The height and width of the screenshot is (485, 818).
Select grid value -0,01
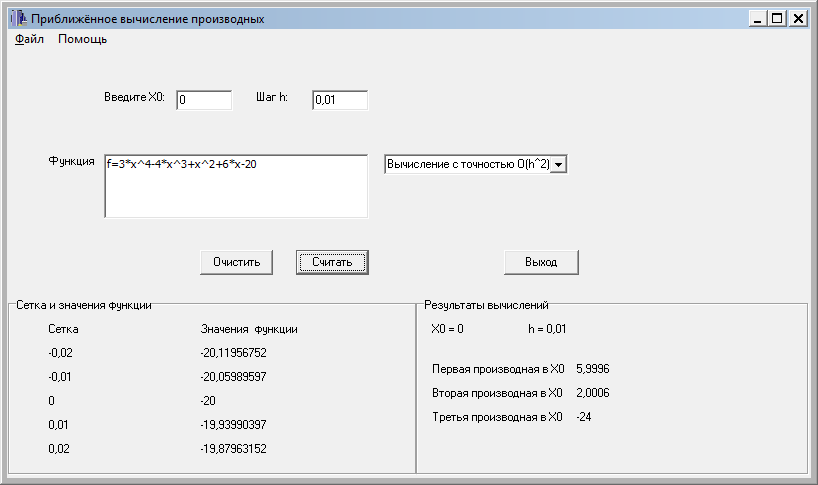[59, 377]
